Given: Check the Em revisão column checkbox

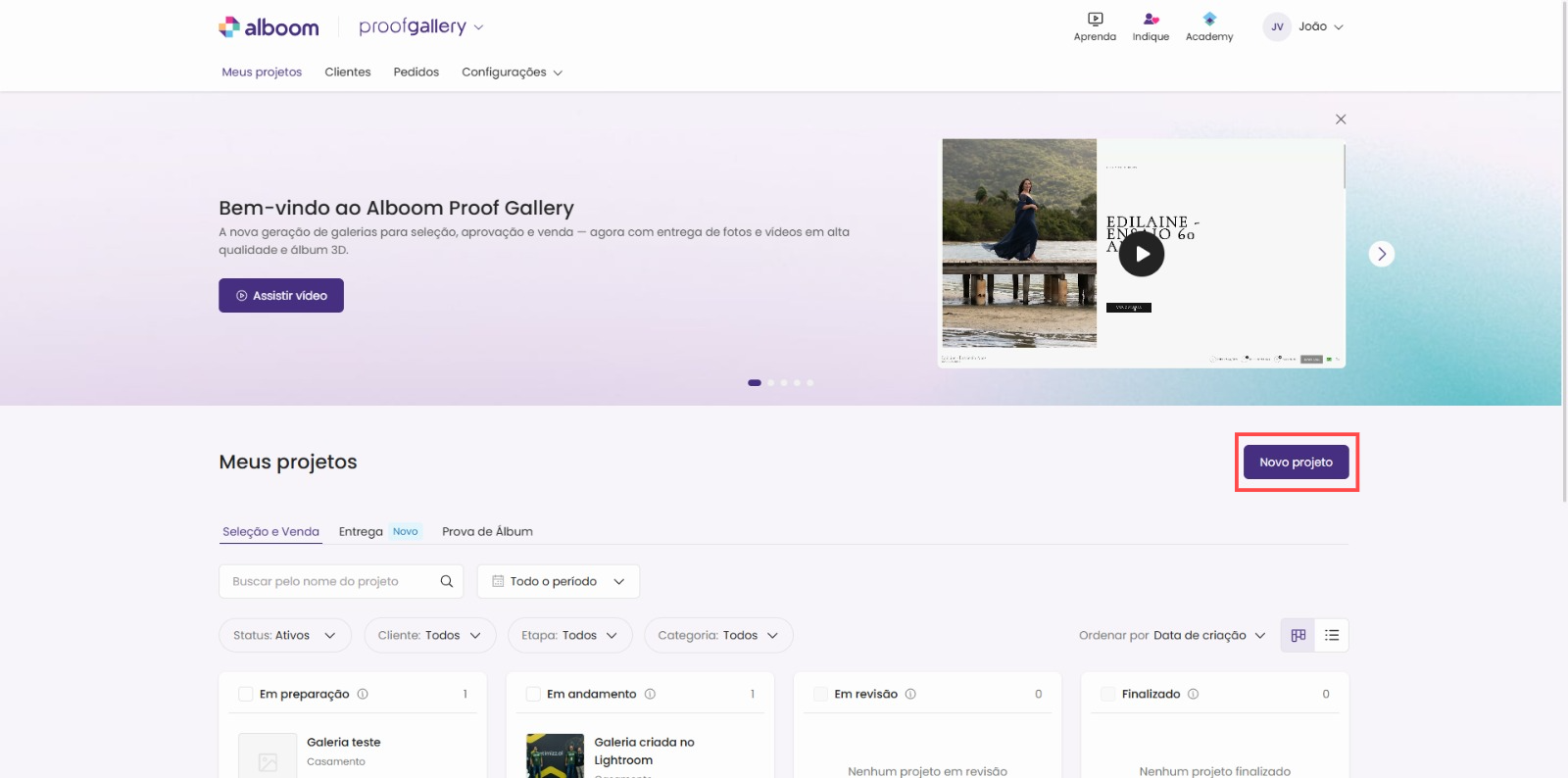Looking at the screenshot, I should click(x=821, y=694).
